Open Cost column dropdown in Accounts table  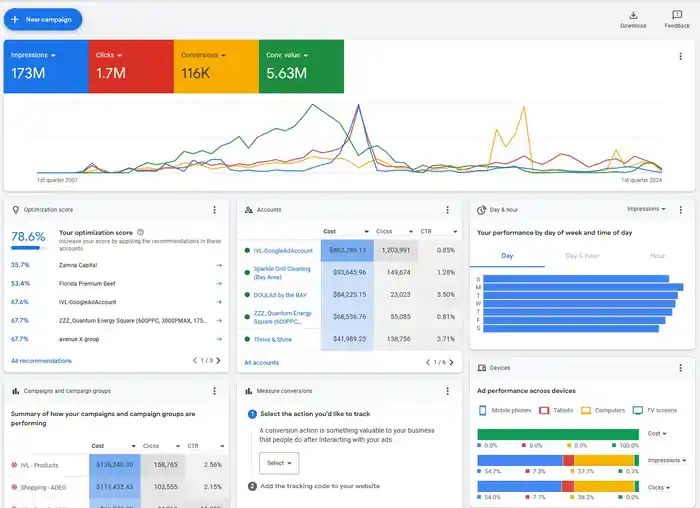point(346,231)
